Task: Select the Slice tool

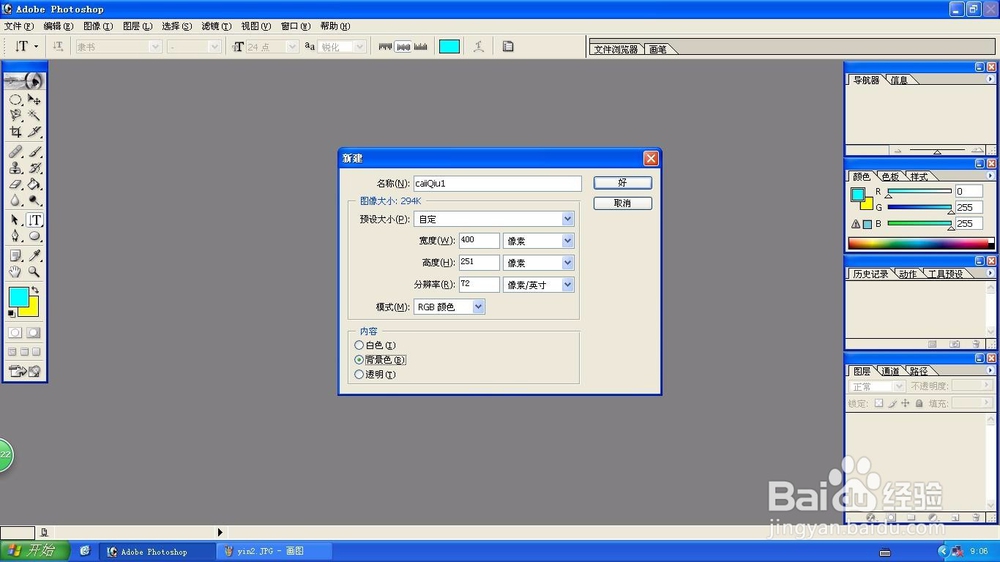Action: click(x=34, y=131)
